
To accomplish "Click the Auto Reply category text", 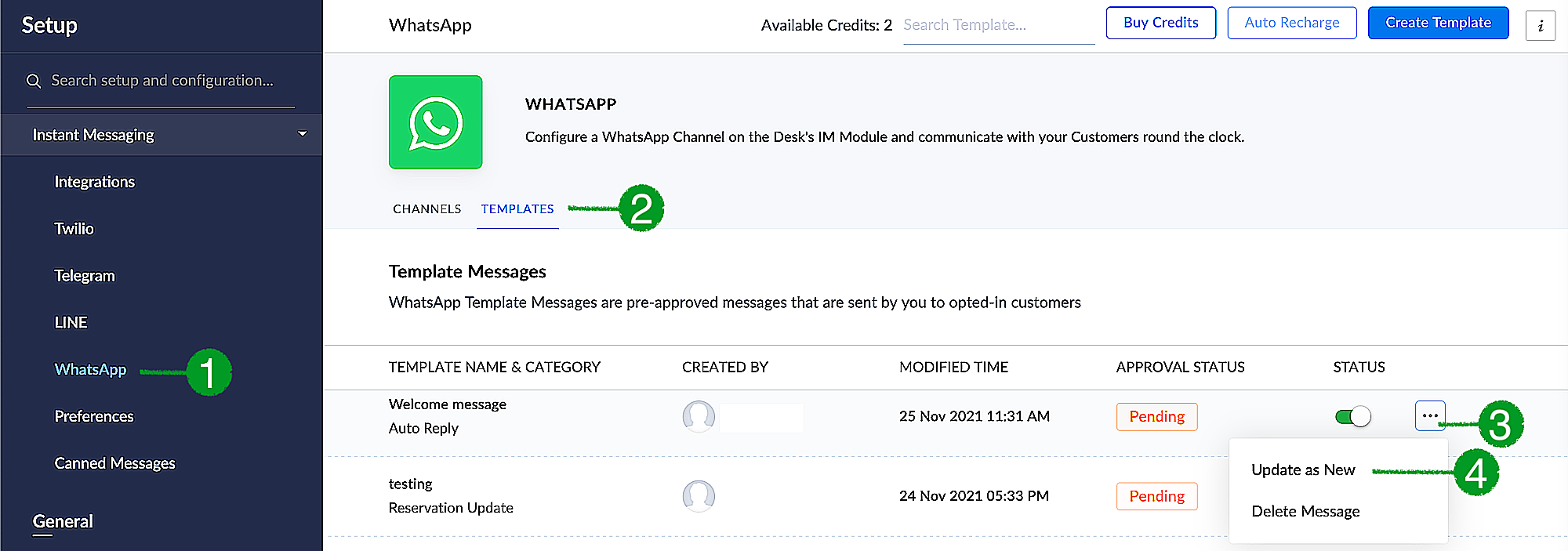I will 423,428.
